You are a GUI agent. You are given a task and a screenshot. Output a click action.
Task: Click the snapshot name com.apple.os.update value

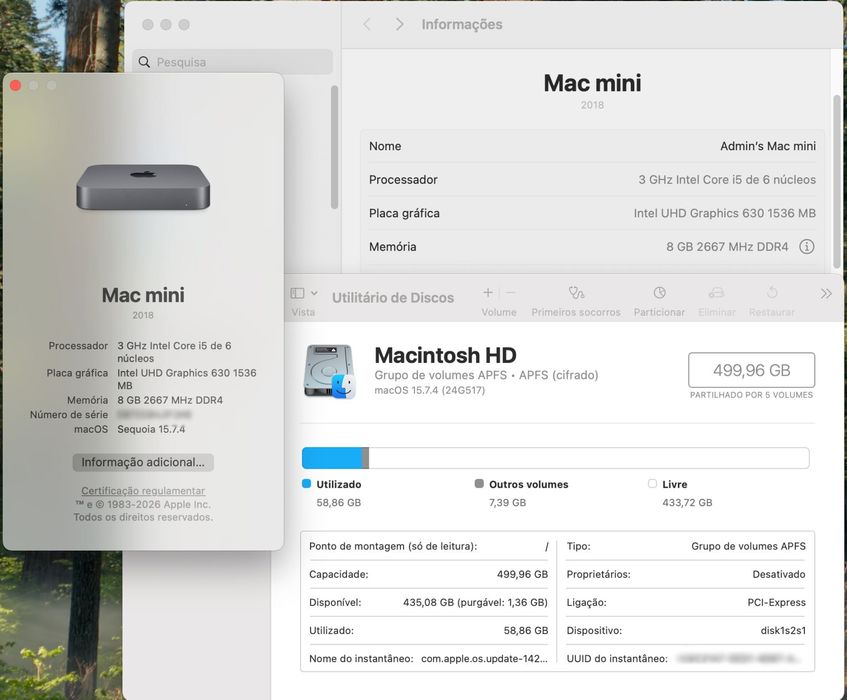pos(485,658)
